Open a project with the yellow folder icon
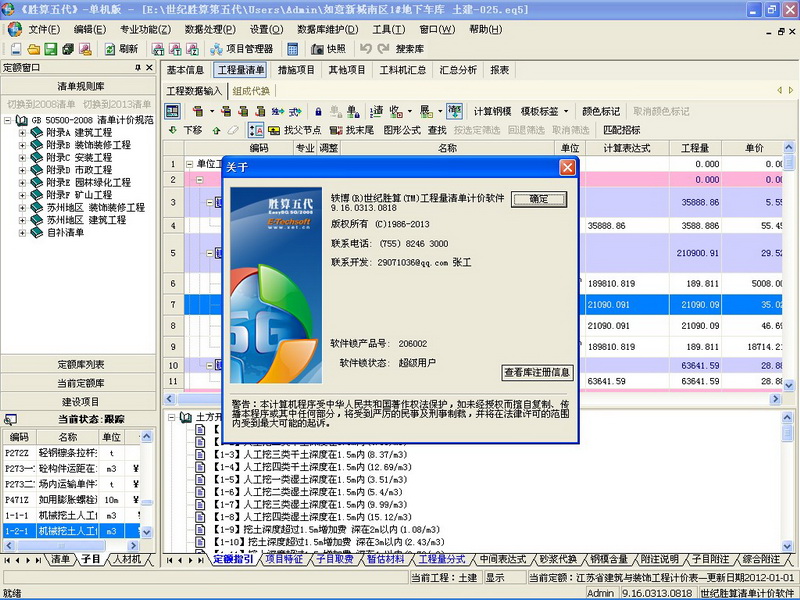Image resolution: width=800 pixels, height=600 pixels. pyautogui.click(x=34, y=49)
